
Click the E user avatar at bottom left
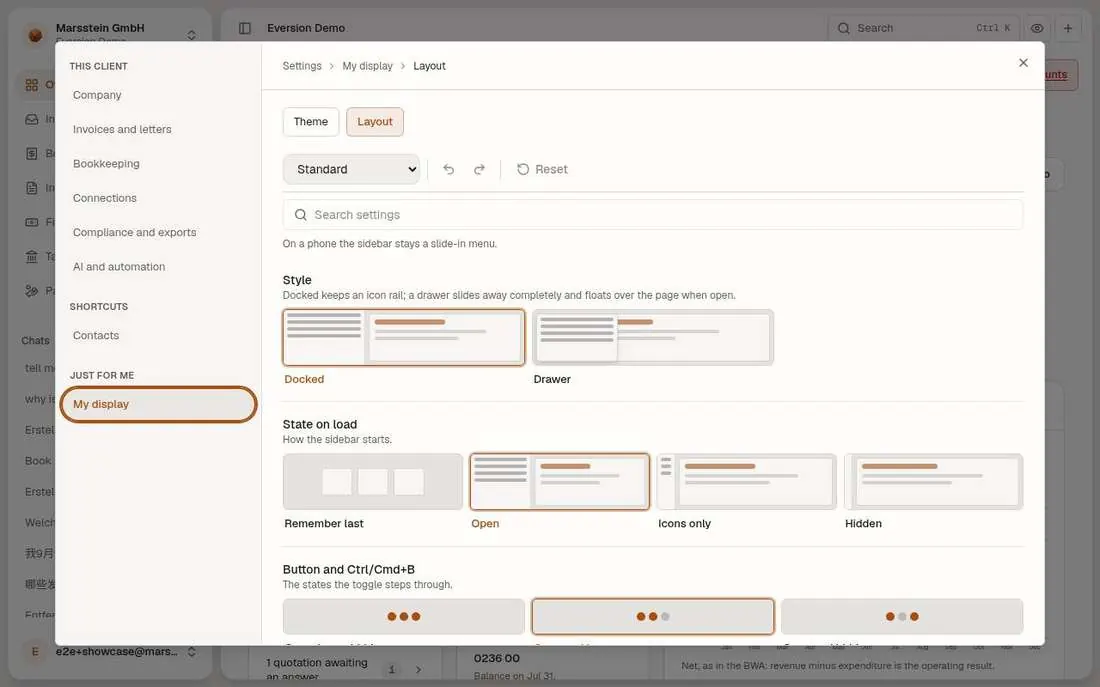(x=35, y=652)
